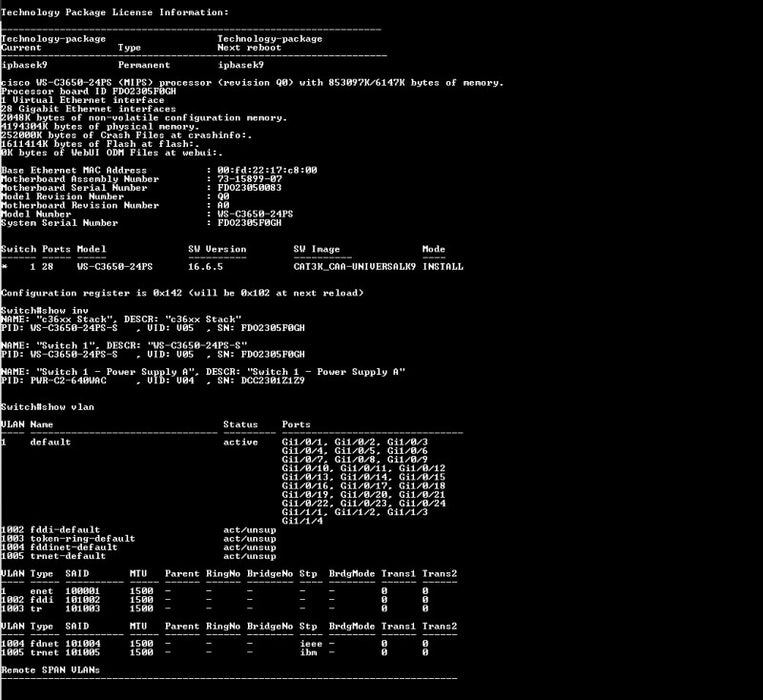
Task: Click the SAID value 101002
Action: pyautogui.click(x=83, y=600)
